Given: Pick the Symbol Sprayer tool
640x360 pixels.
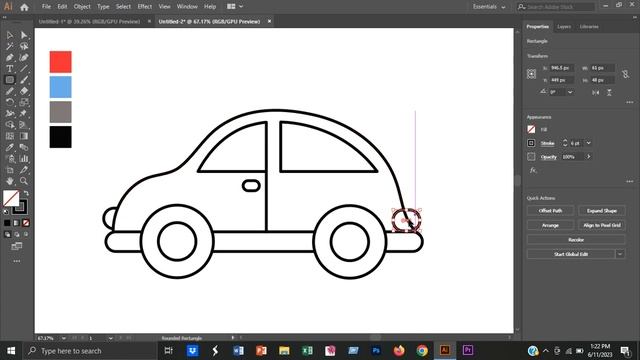Looking at the screenshot, I should click(x=9, y=158).
